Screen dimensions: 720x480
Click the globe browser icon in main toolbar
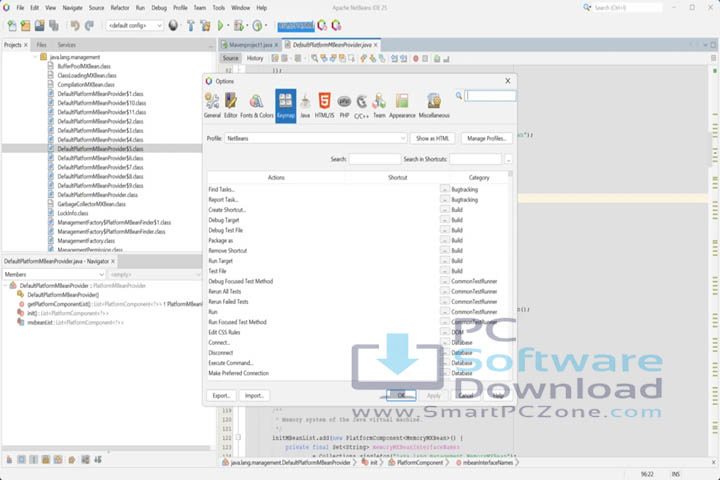[x=173, y=26]
